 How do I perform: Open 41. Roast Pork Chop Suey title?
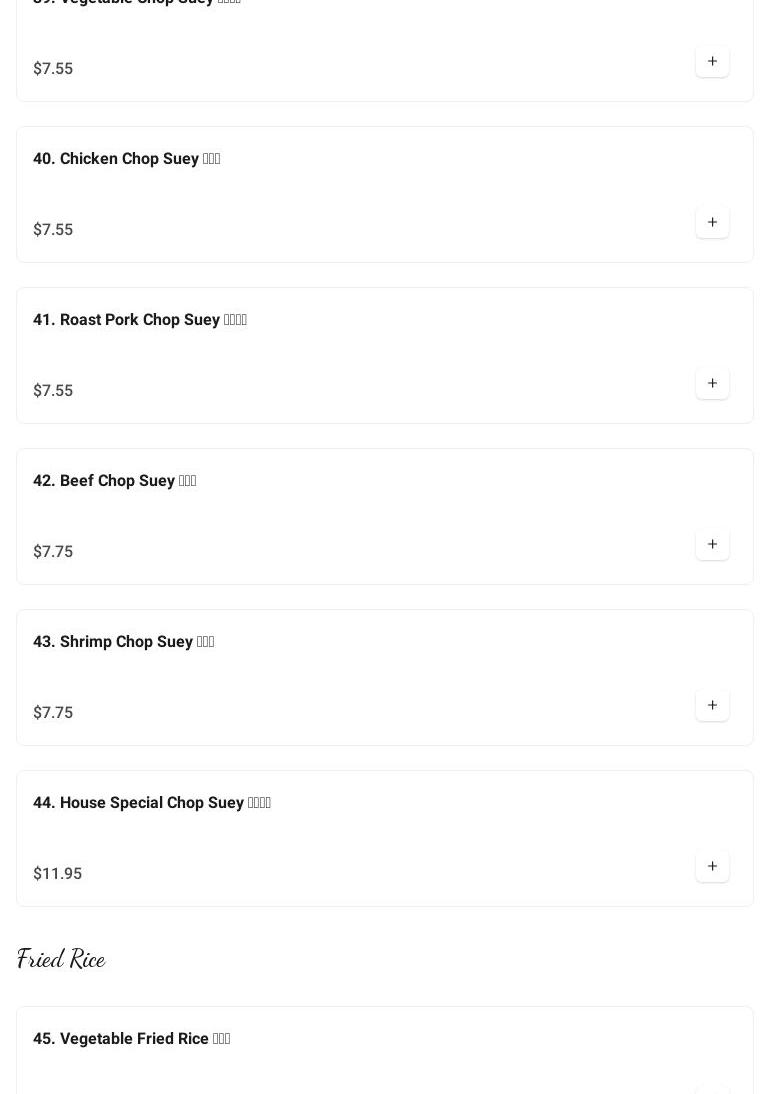[139, 320]
